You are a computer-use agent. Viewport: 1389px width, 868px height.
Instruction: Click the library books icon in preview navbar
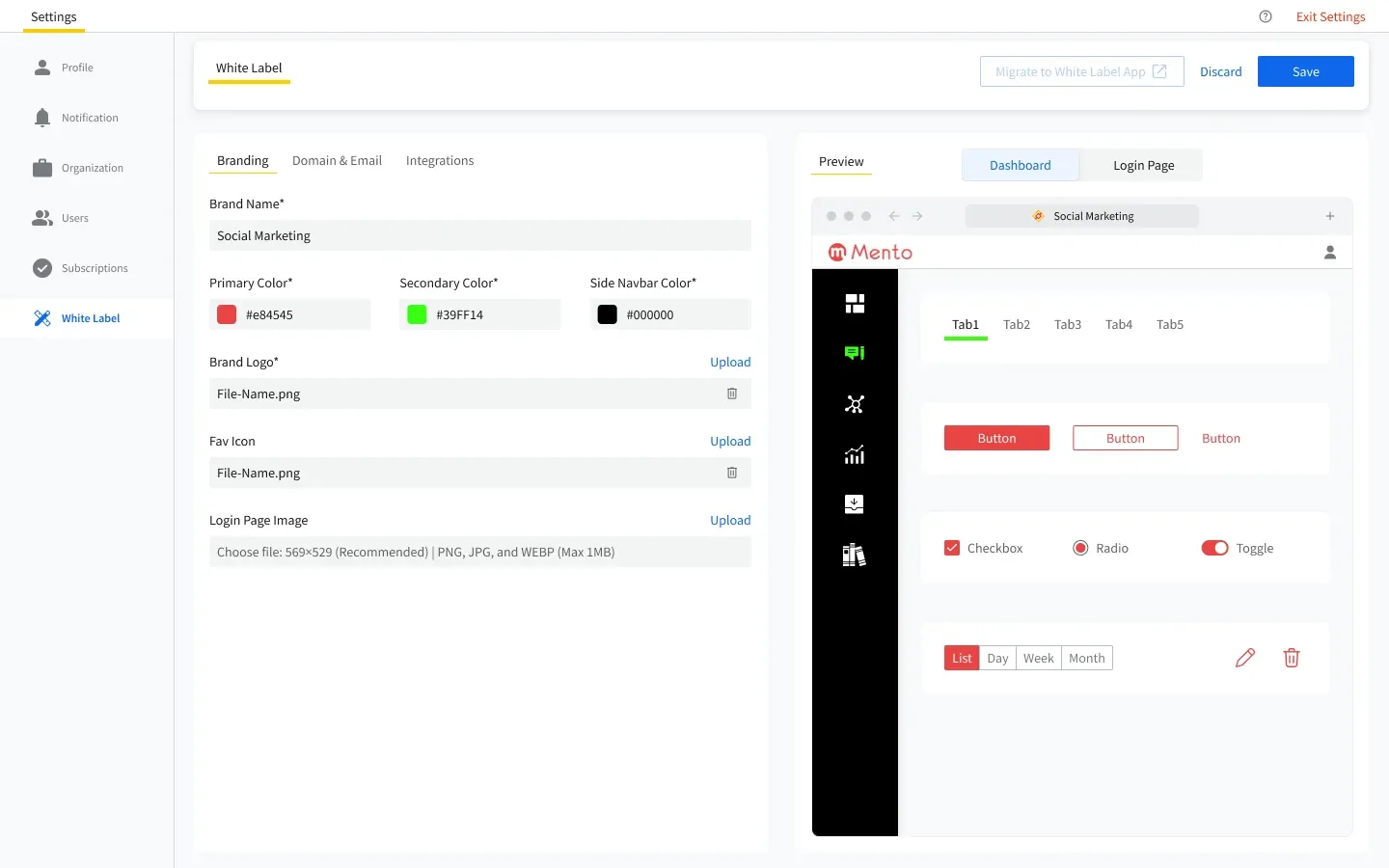pyautogui.click(x=855, y=555)
